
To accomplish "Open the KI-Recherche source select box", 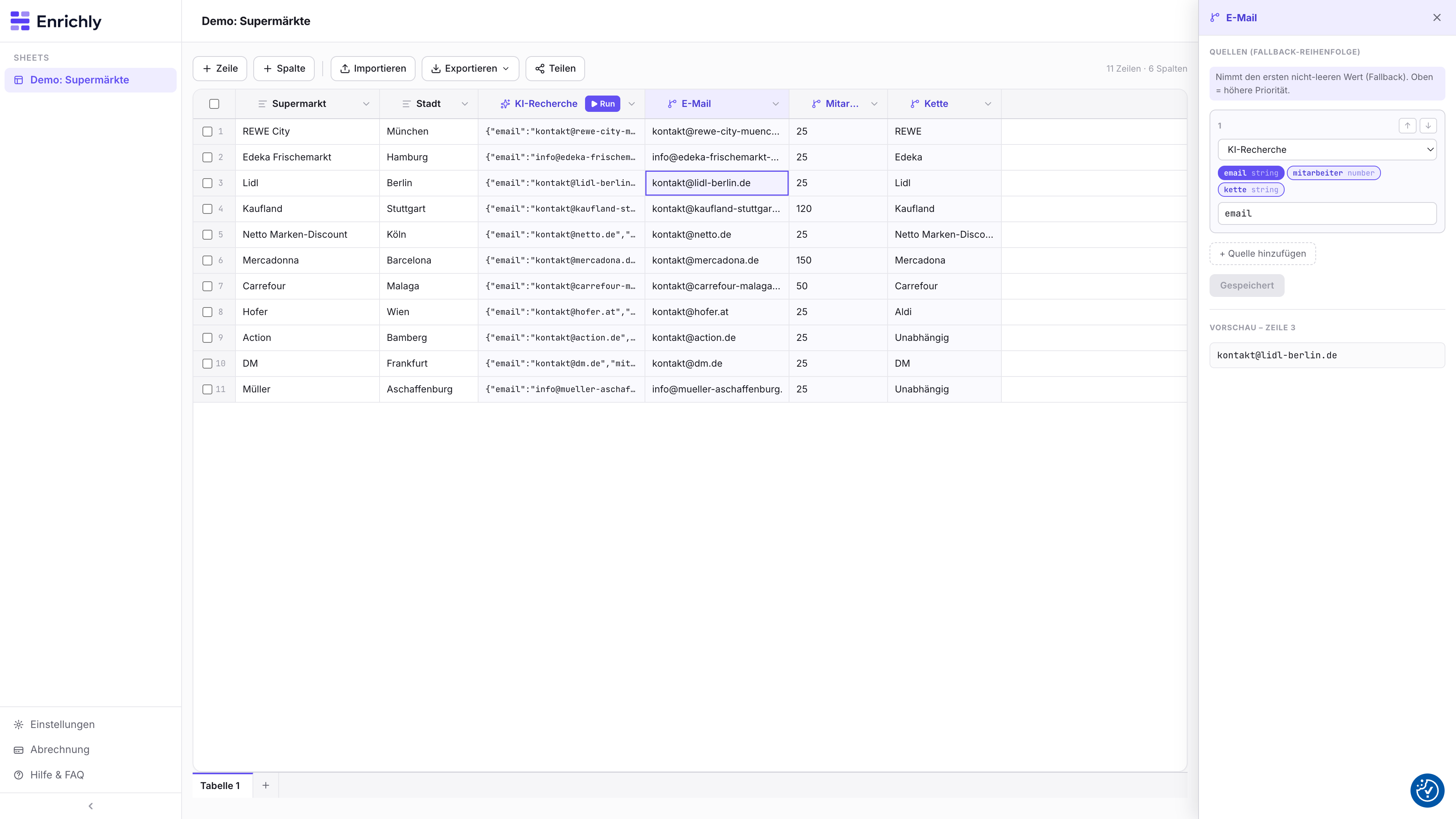I will (1327, 150).
